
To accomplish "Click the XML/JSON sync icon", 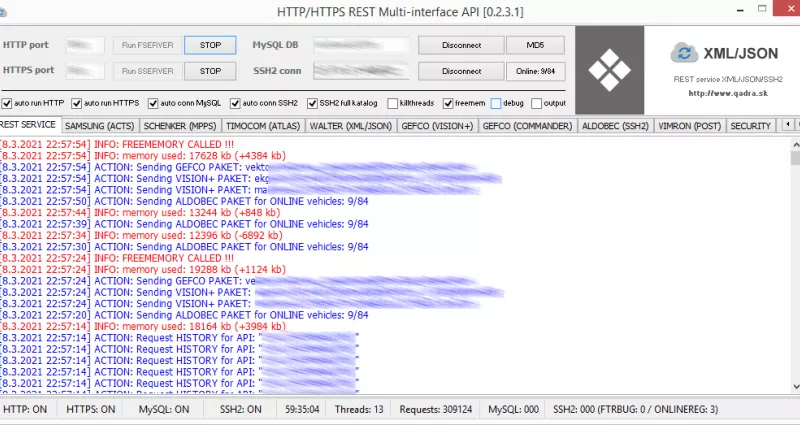I will (684, 54).
